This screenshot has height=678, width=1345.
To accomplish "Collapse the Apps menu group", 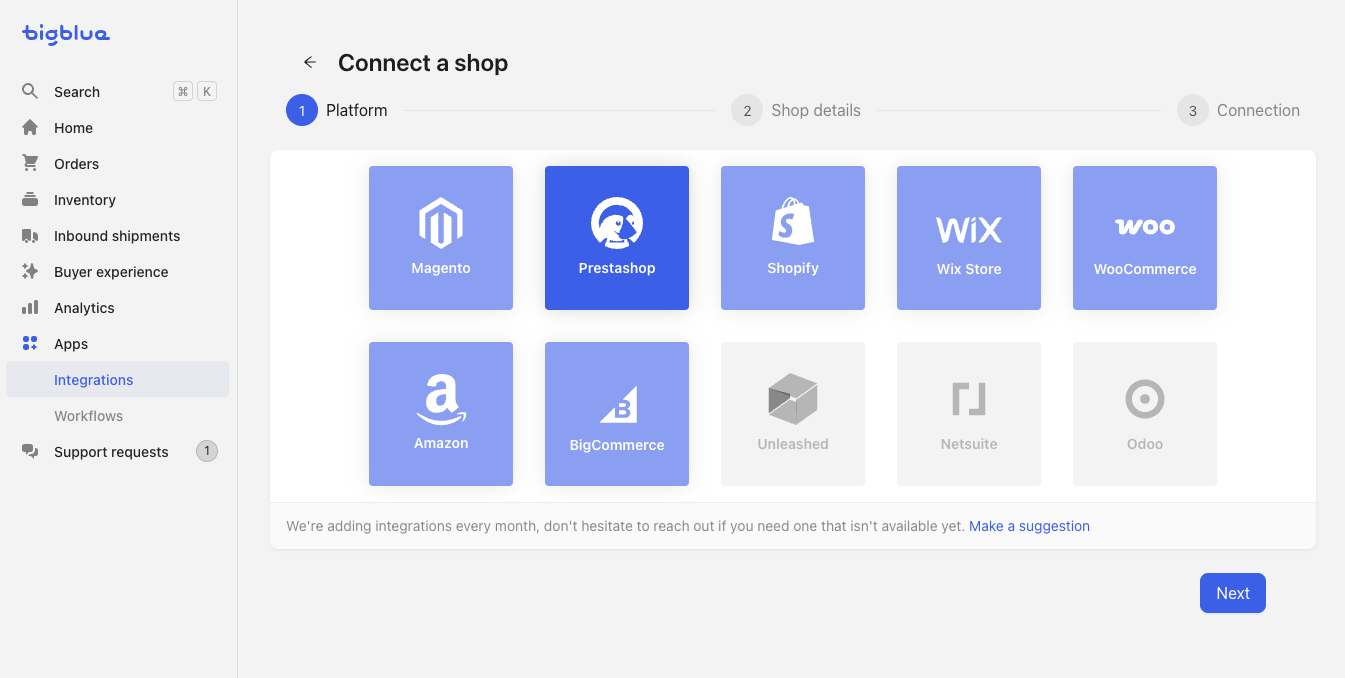I will click(x=118, y=344).
